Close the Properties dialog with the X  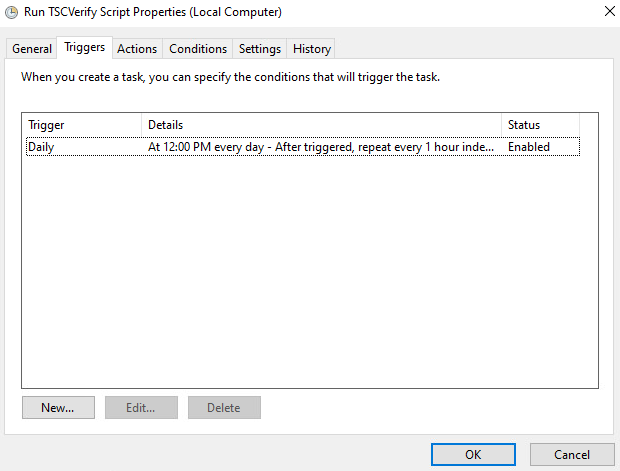pyautogui.click(x=610, y=11)
